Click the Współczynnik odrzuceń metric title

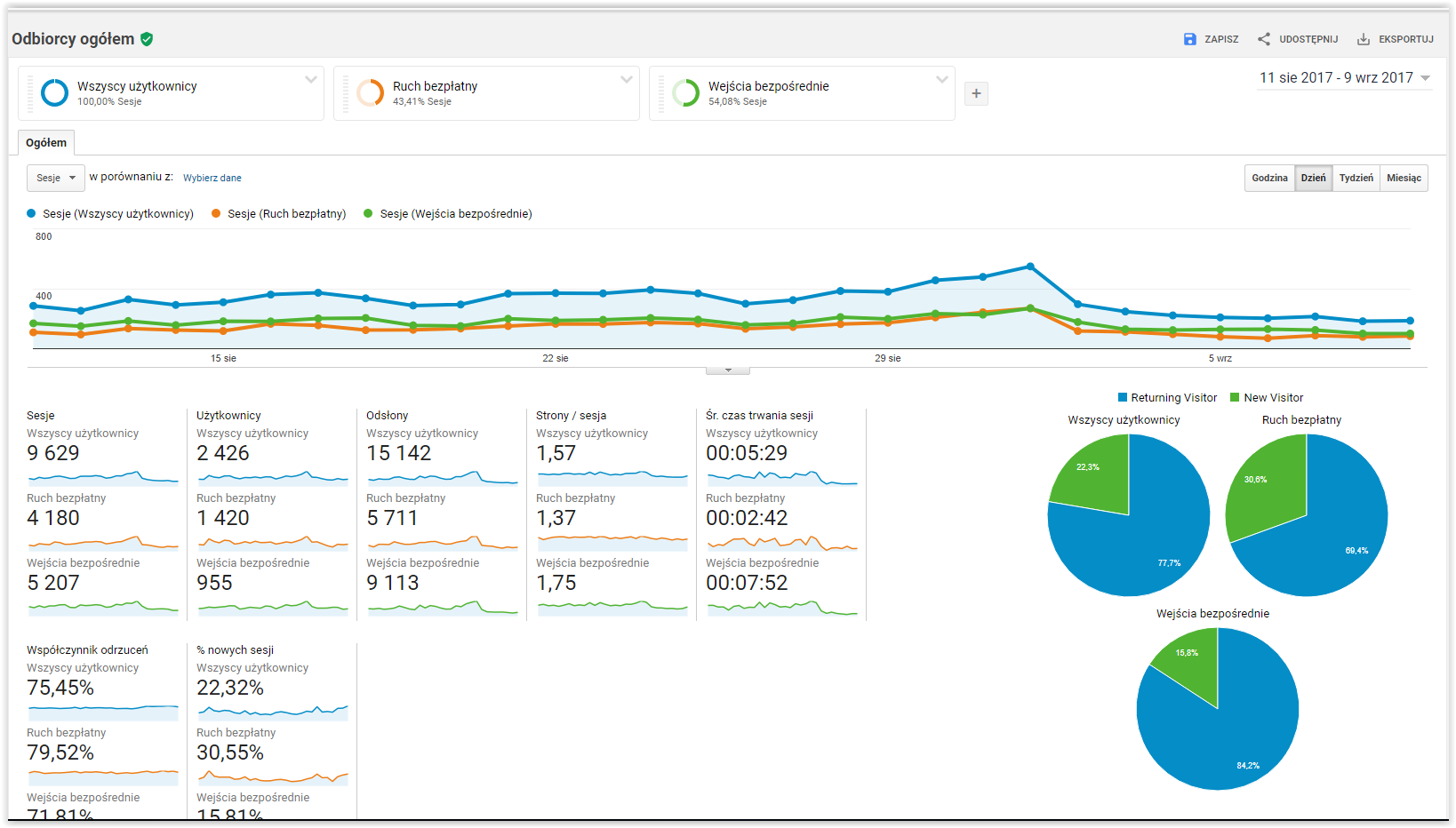[87, 650]
